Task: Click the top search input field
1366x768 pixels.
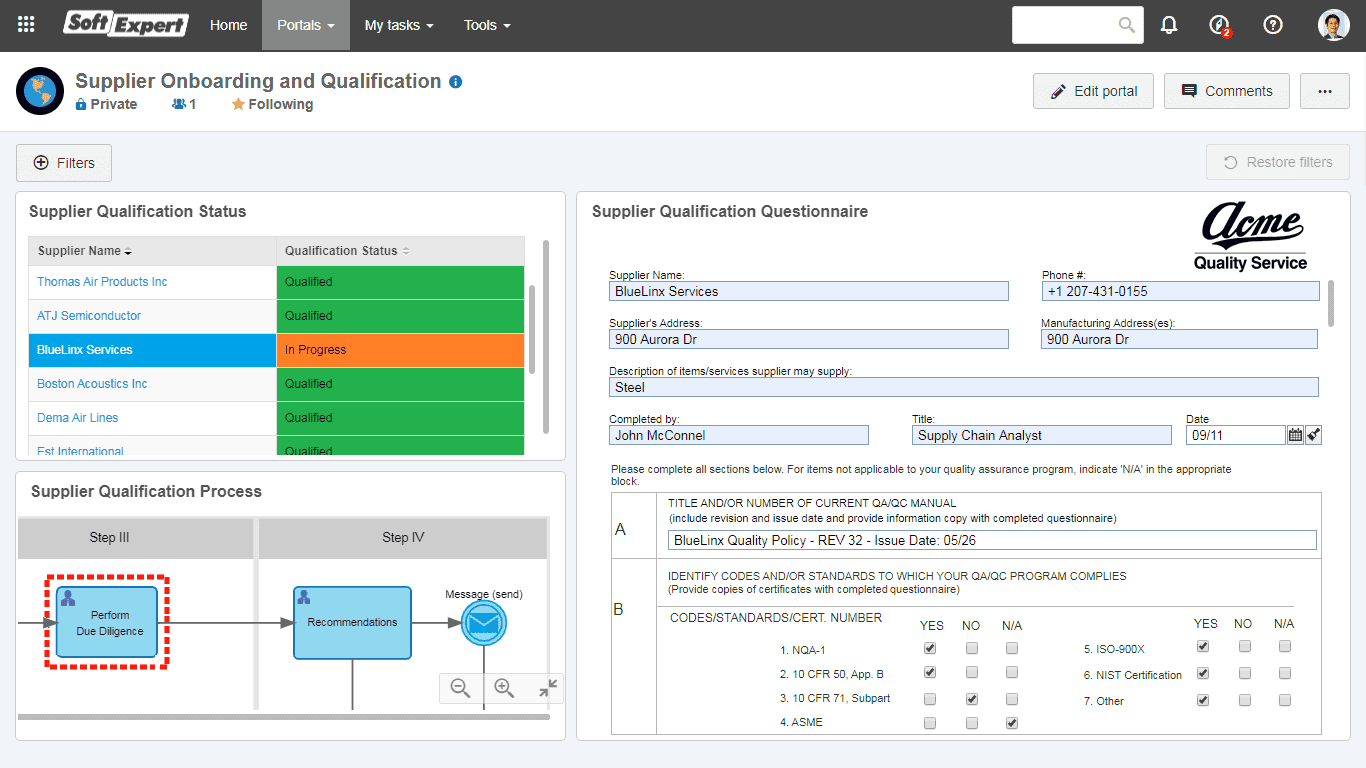Action: point(1064,25)
